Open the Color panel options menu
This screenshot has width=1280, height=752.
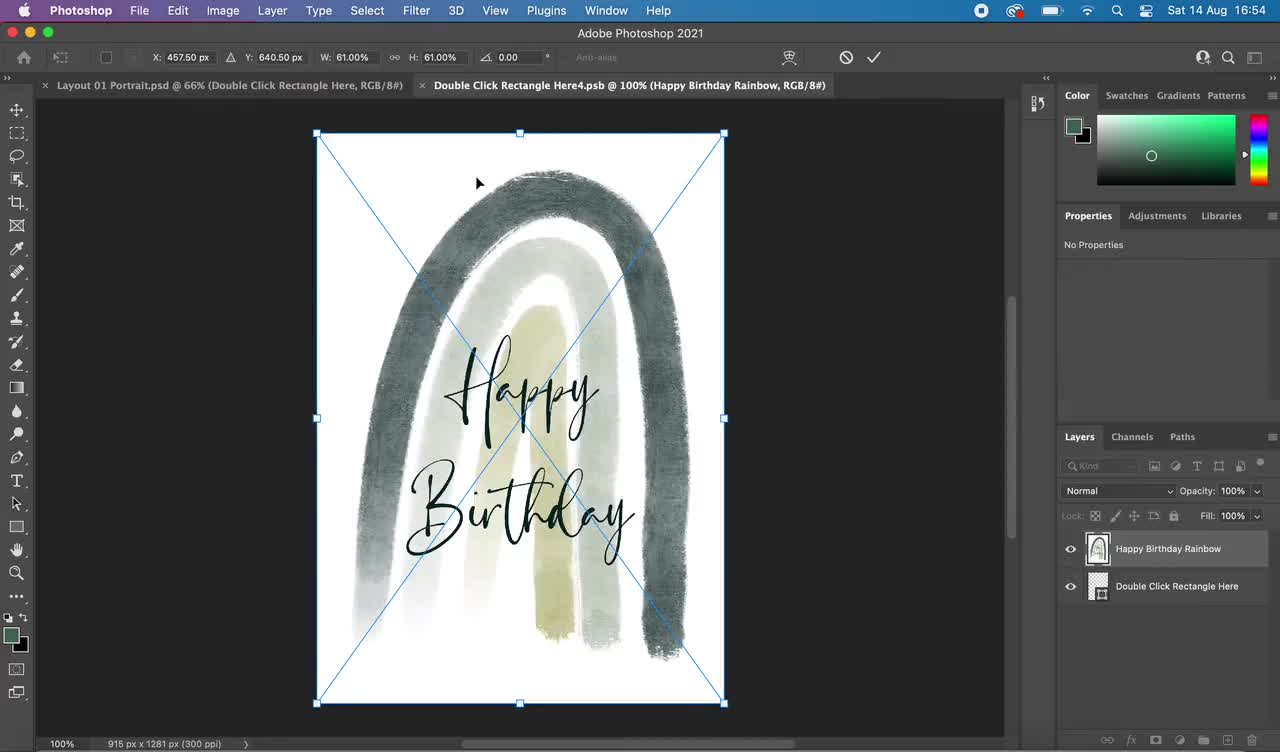(x=1272, y=96)
